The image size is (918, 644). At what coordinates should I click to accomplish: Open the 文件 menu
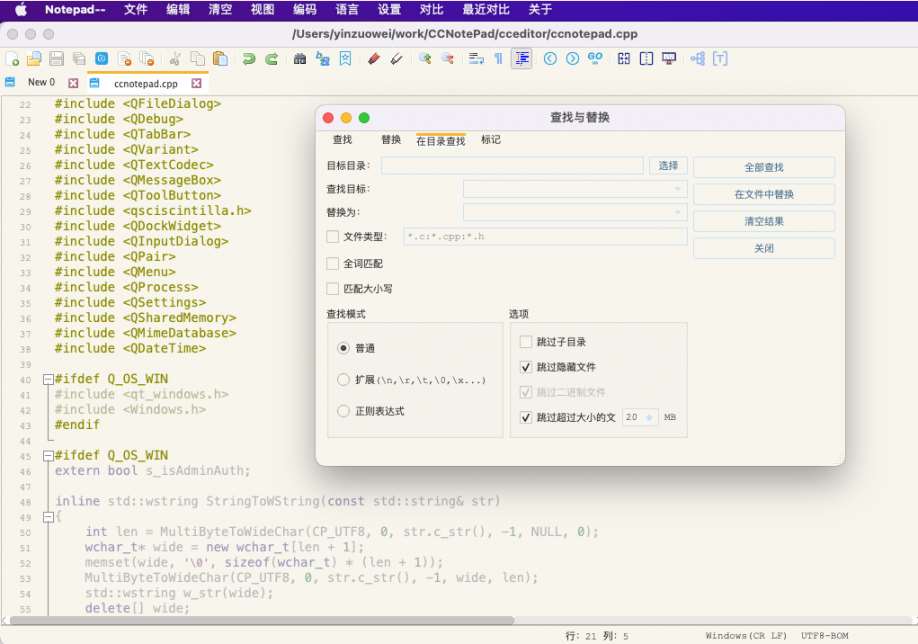135,9
